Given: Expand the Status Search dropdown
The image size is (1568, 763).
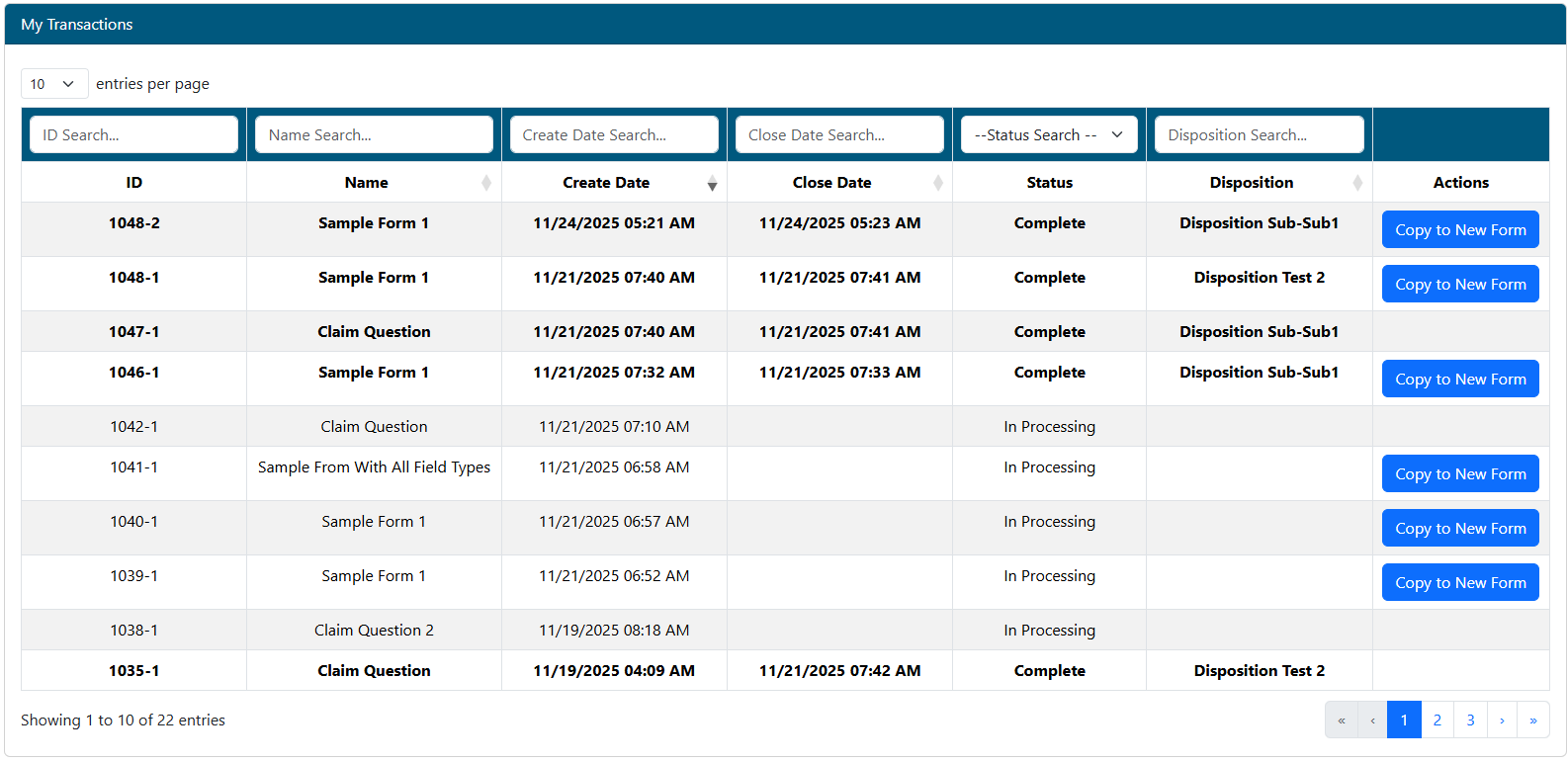Looking at the screenshot, I should pyautogui.click(x=1049, y=135).
